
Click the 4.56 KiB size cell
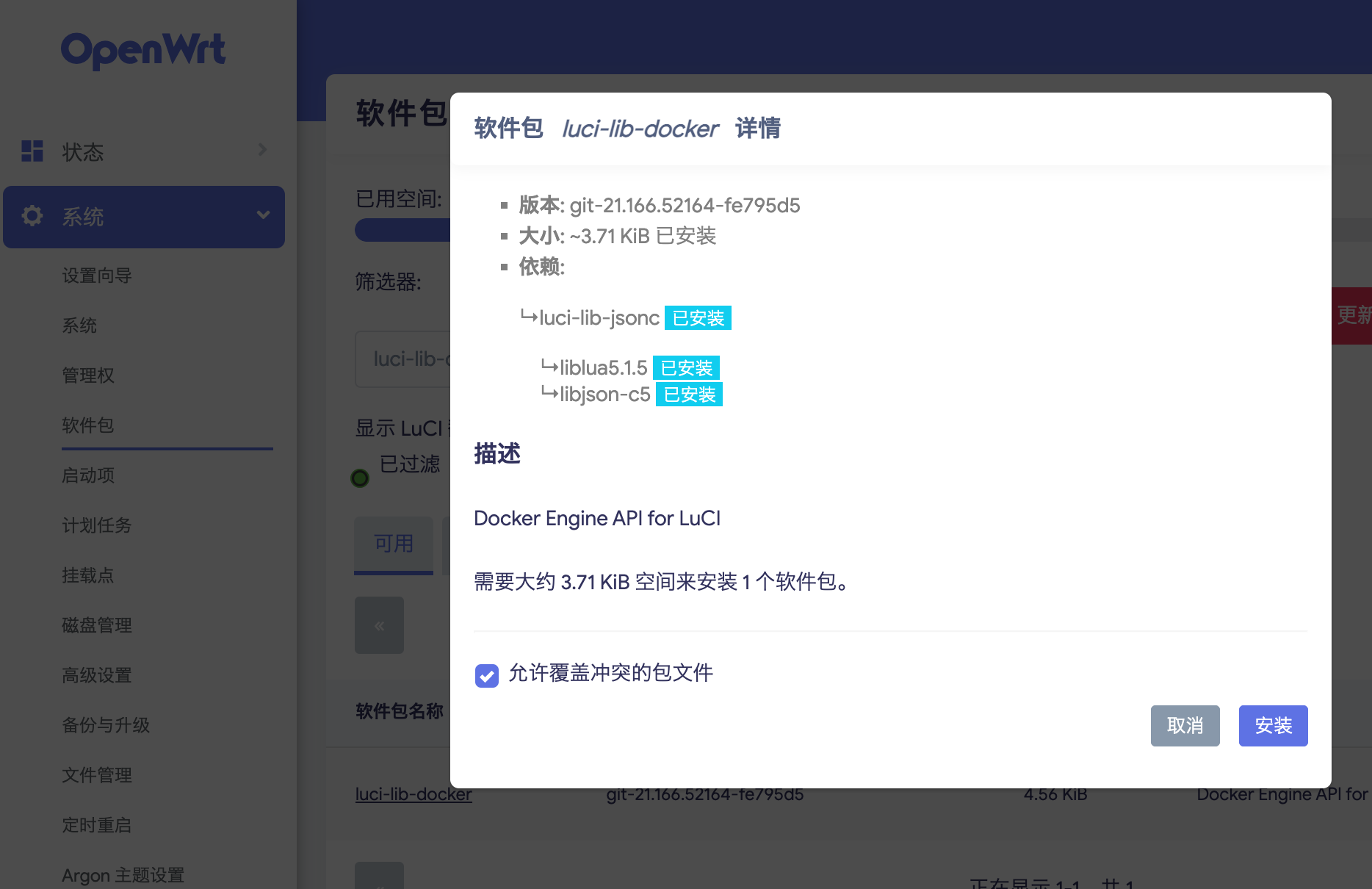click(x=1055, y=794)
